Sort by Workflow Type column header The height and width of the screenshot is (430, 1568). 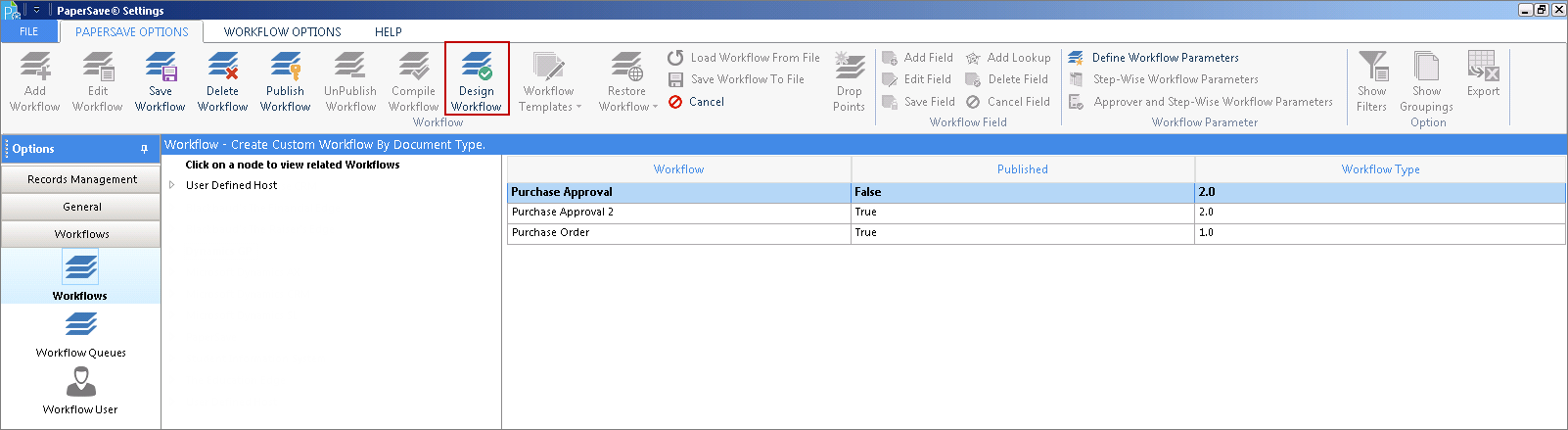click(1380, 169)
